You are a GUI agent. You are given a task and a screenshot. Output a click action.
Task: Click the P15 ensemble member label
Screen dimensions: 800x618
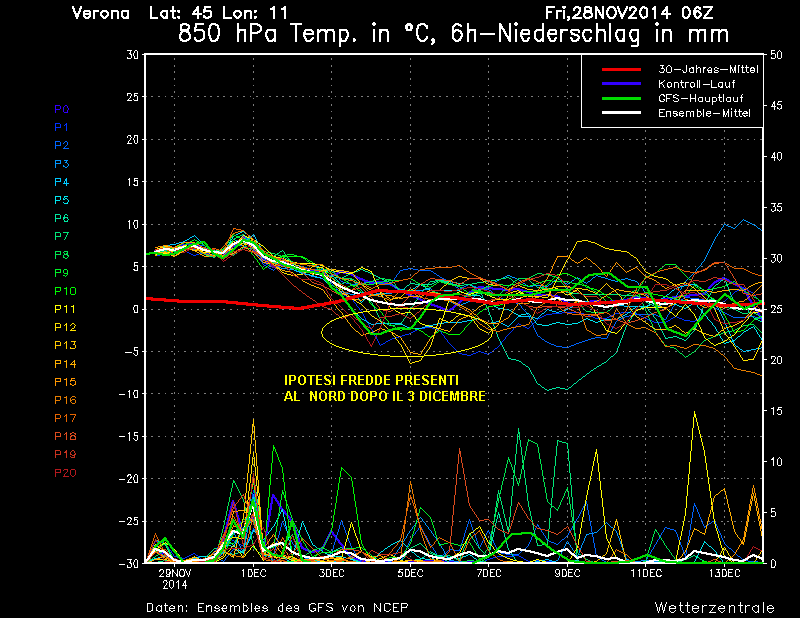click(65, 382)
